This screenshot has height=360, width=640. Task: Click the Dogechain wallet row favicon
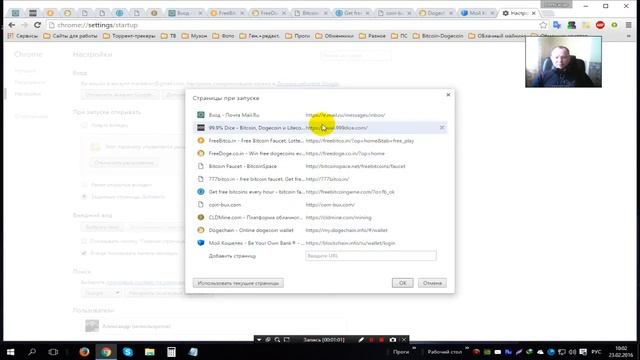click(201, 230)
